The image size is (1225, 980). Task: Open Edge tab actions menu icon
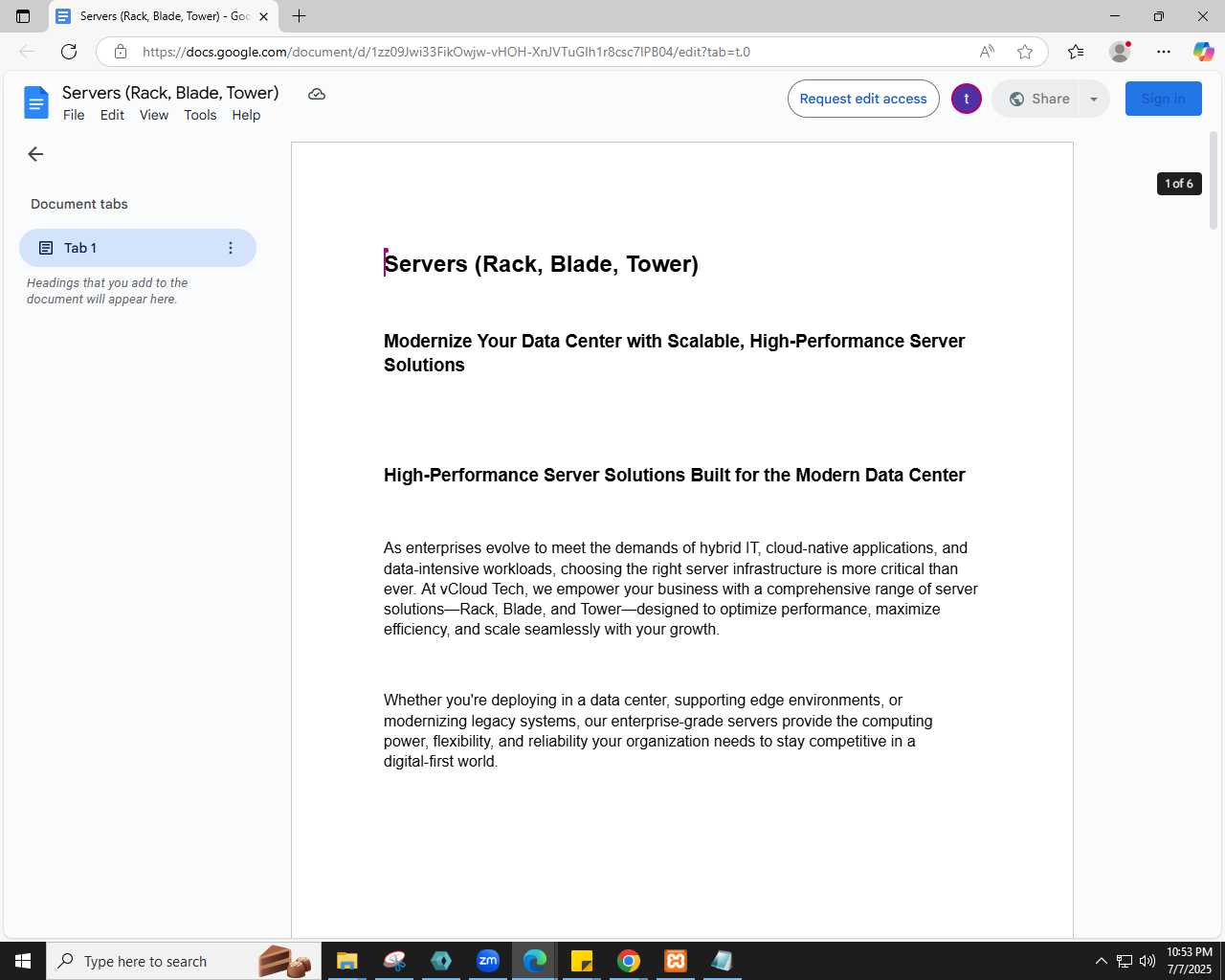[23, 16]
